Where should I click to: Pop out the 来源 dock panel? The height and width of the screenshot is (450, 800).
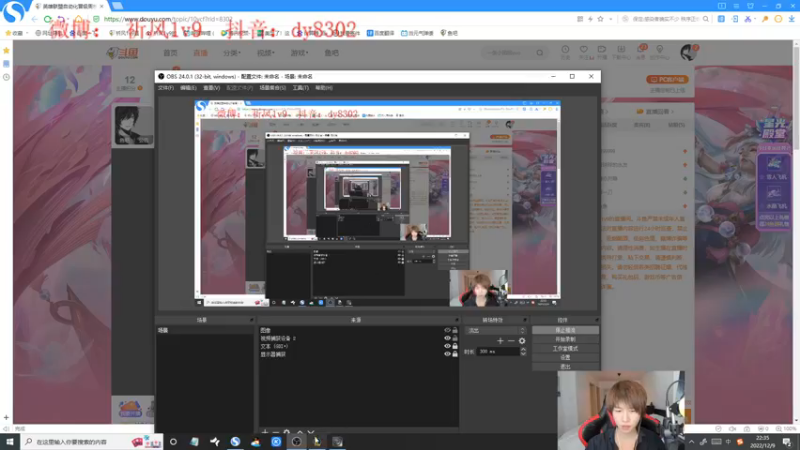(457, 320)
